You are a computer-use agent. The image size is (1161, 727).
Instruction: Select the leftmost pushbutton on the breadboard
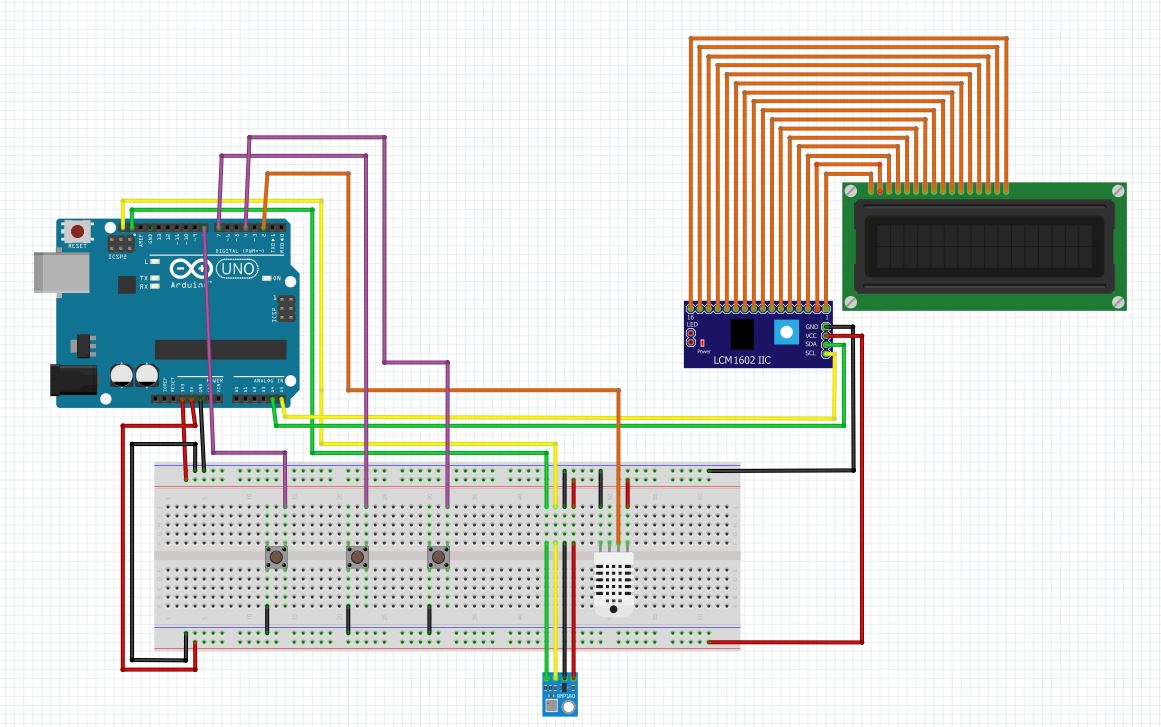pyautogui.click(x=276, y=556)
